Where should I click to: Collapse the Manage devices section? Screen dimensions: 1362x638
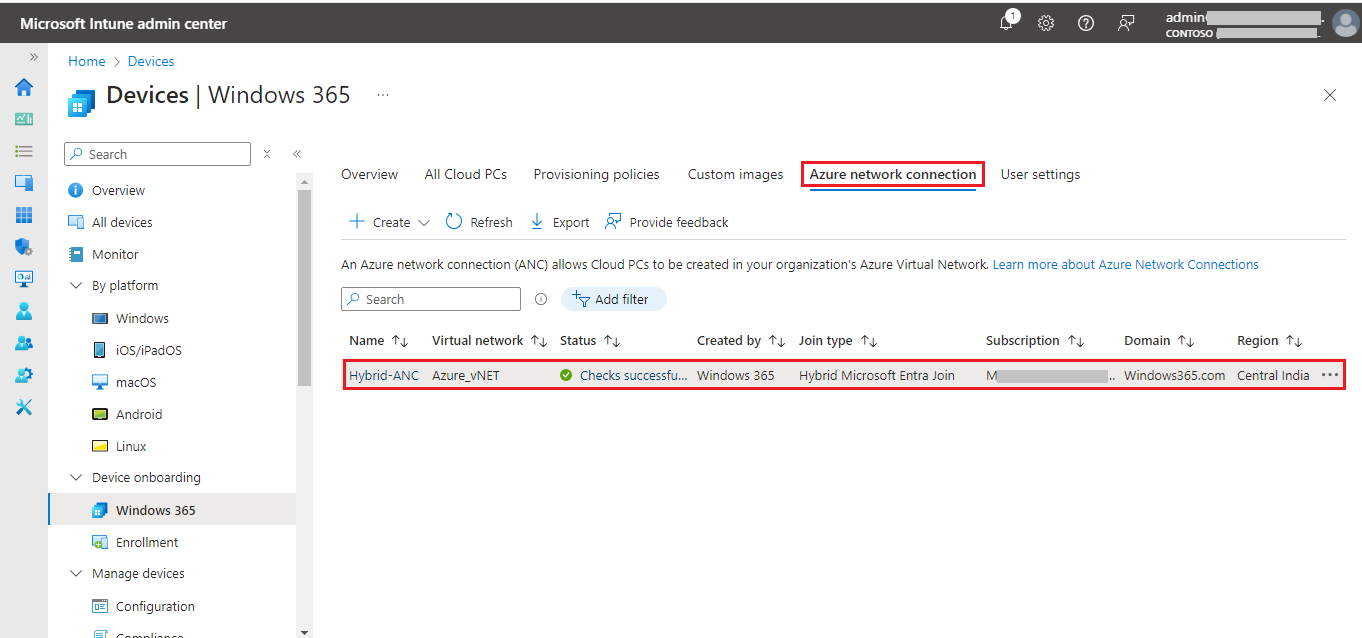tap(76, 574)
